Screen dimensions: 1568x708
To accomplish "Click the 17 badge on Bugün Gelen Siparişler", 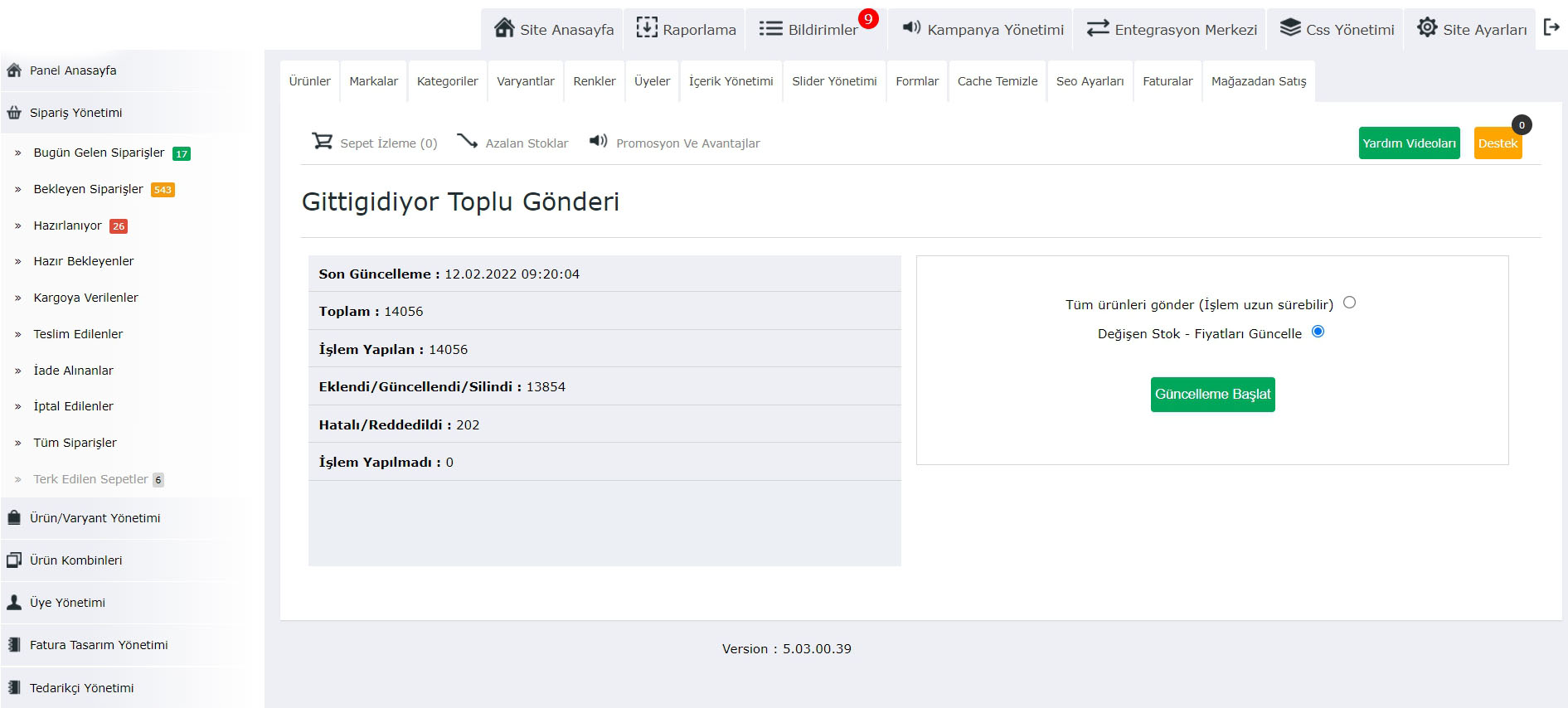I will (x=182, y=153).
